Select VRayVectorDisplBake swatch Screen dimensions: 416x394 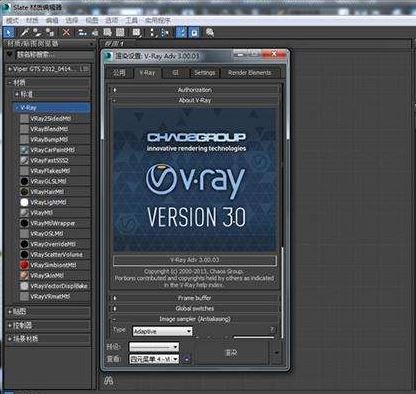pyautogui.click(x=24, y=286)
